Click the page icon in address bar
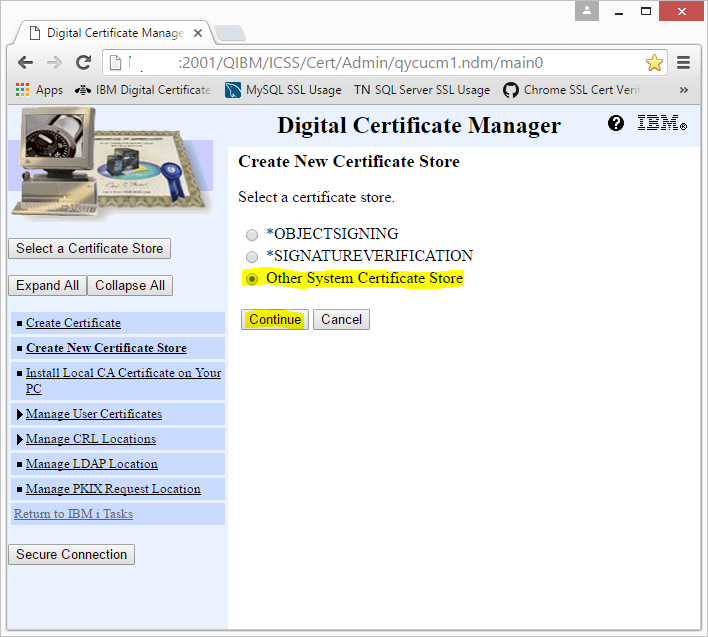 [x=116, y=63]
